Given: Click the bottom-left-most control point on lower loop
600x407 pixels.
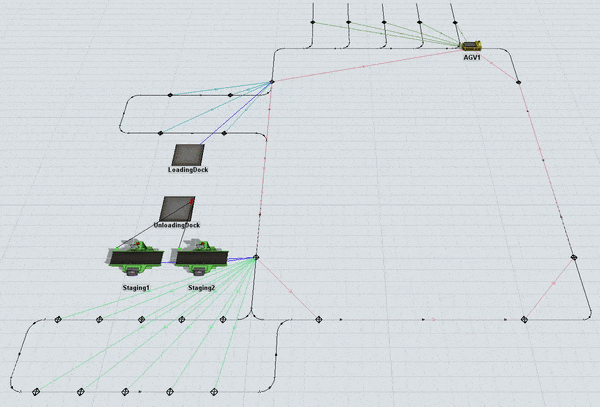Looking at the screenshot, I should [36, 390].
